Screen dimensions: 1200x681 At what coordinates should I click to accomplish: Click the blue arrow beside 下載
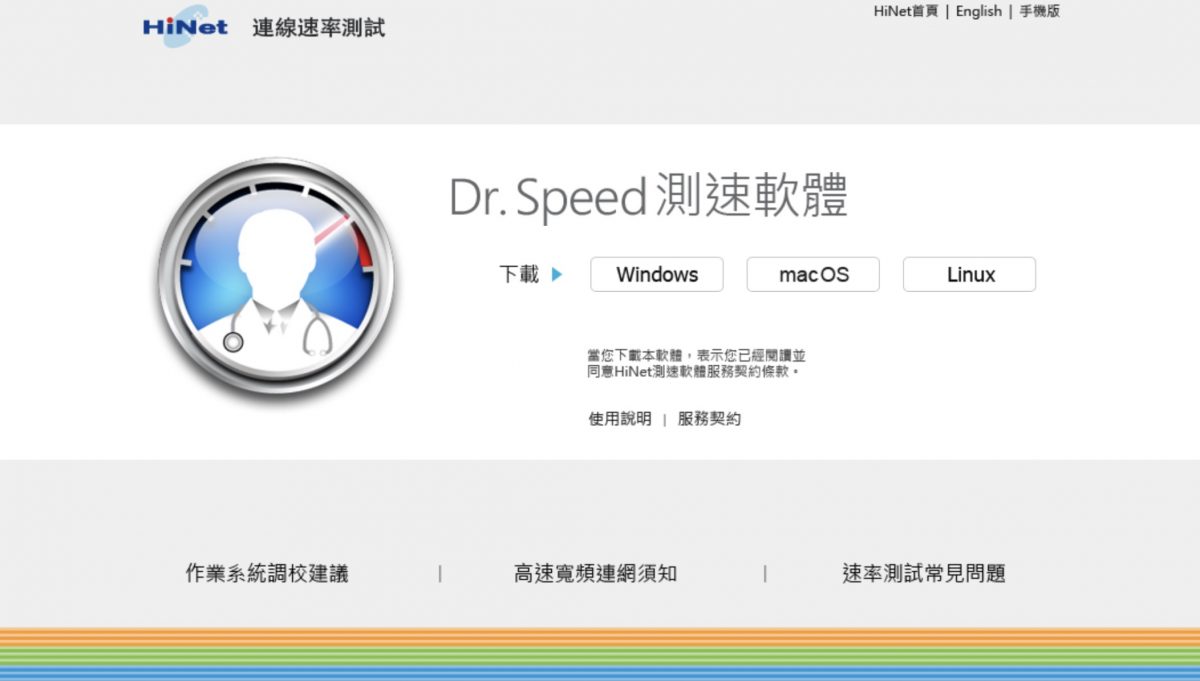click(557, 274)
